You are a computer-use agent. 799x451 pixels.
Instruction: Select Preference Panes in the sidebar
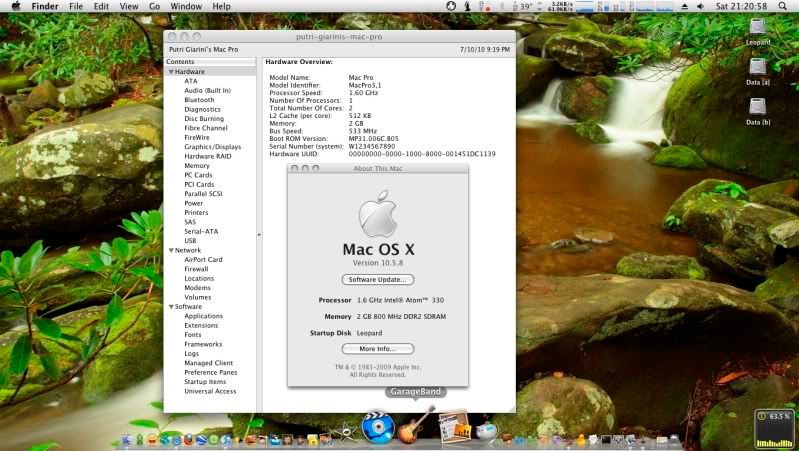point(210,373)
